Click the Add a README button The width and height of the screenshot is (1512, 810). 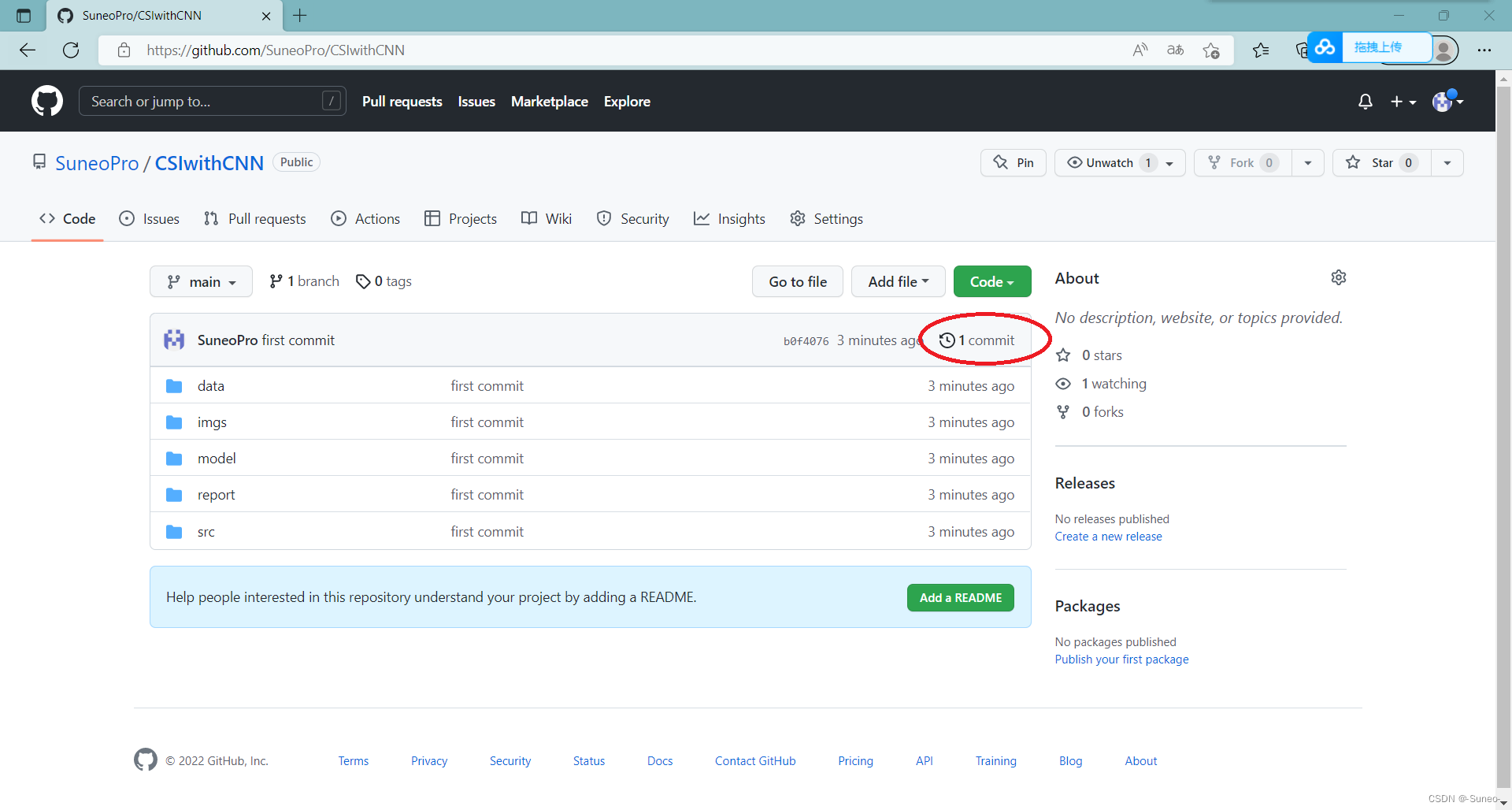point(961,598)
